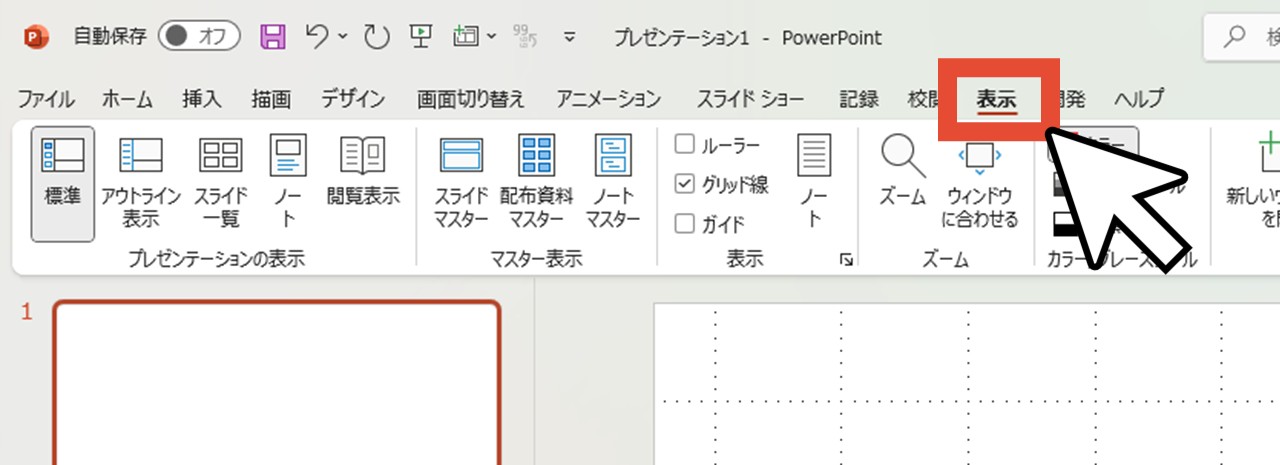The height and width of the screenshot is (465, 1280).
Task: Open the touch/mouse mode dropdown
Action: pos(491,37)
